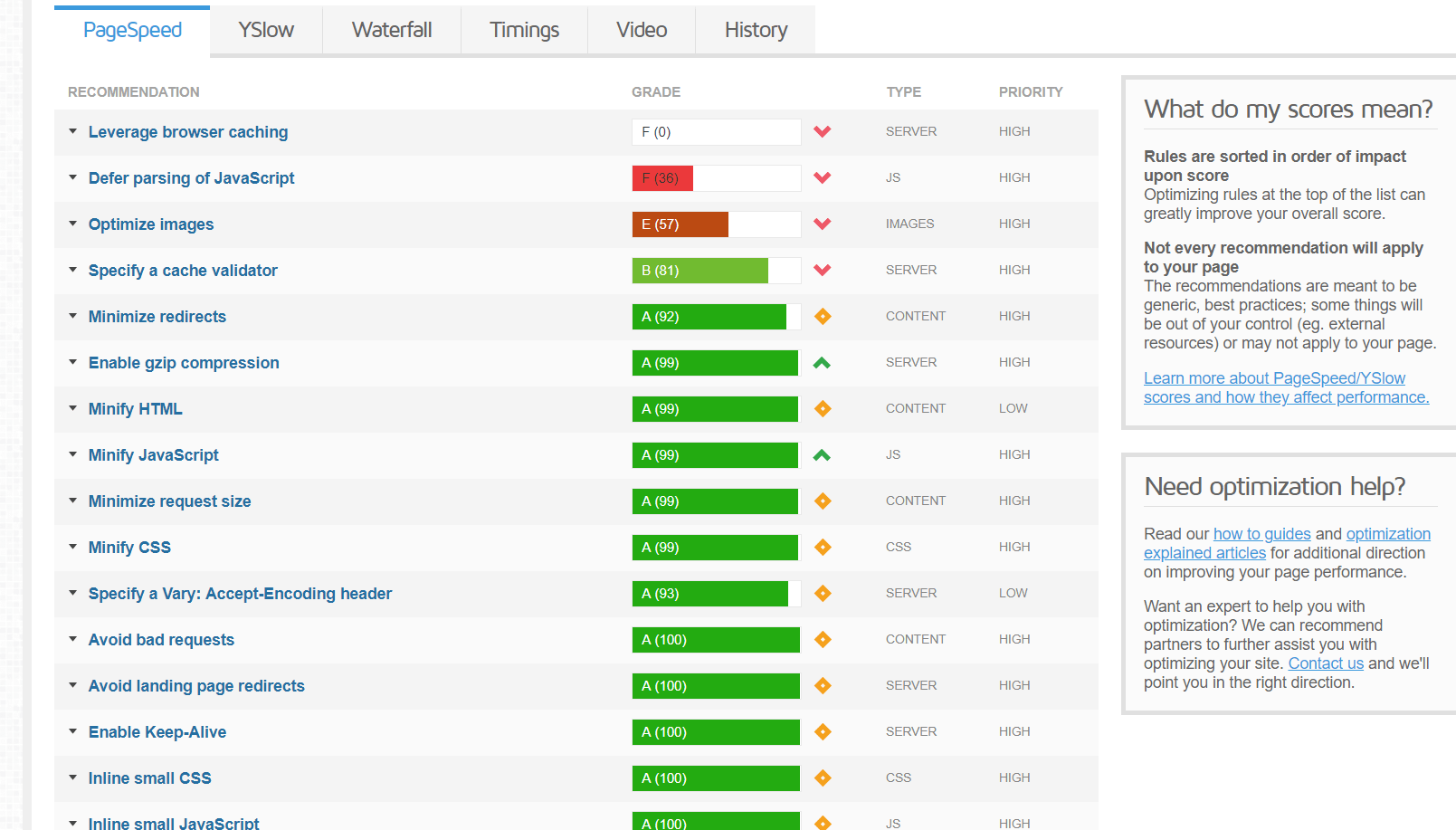
Task: Expand the Inline small CSS row arrow
Action: pyautogui.click(x=73, y=778)
